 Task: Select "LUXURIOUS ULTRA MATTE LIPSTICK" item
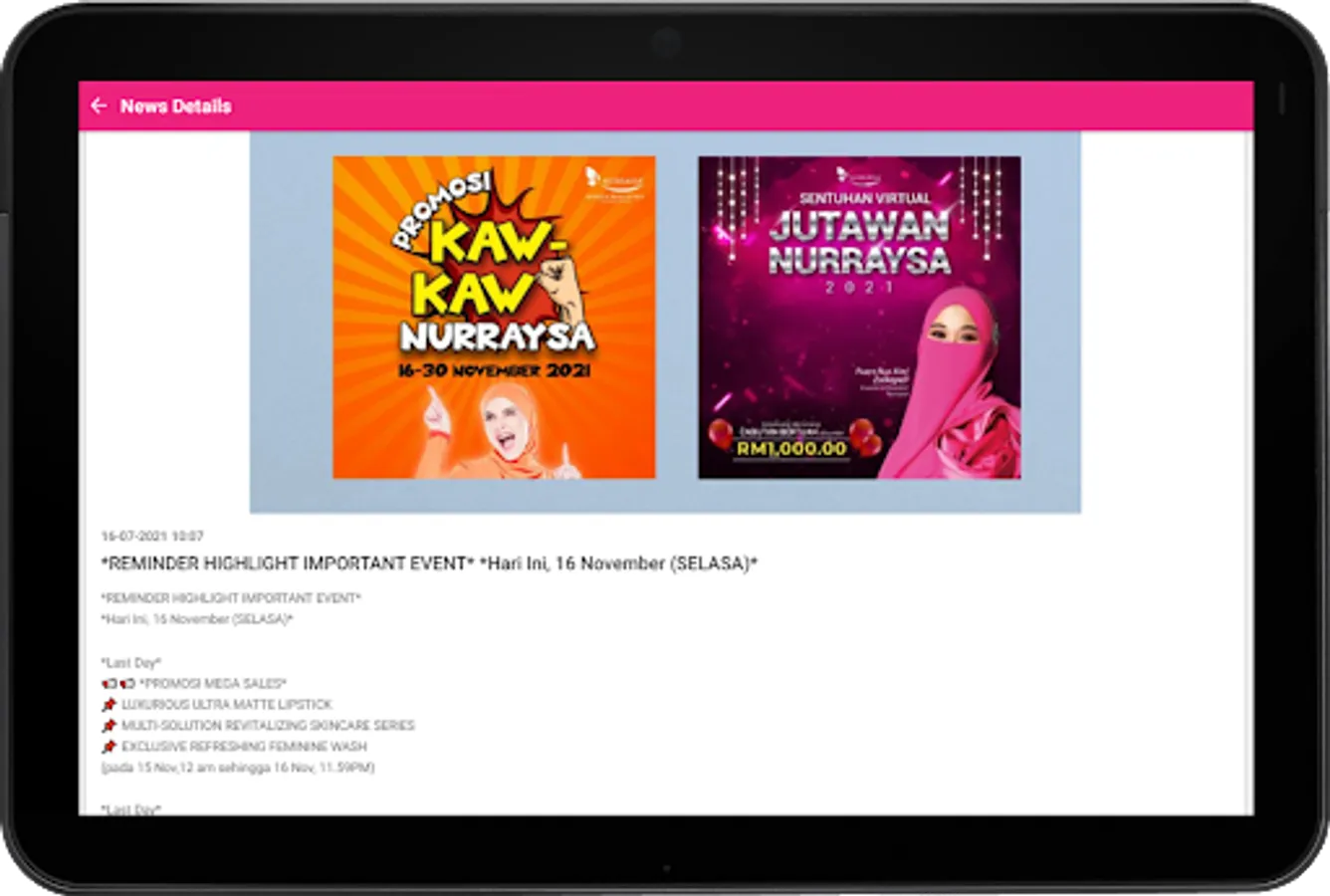pos(227,705)
